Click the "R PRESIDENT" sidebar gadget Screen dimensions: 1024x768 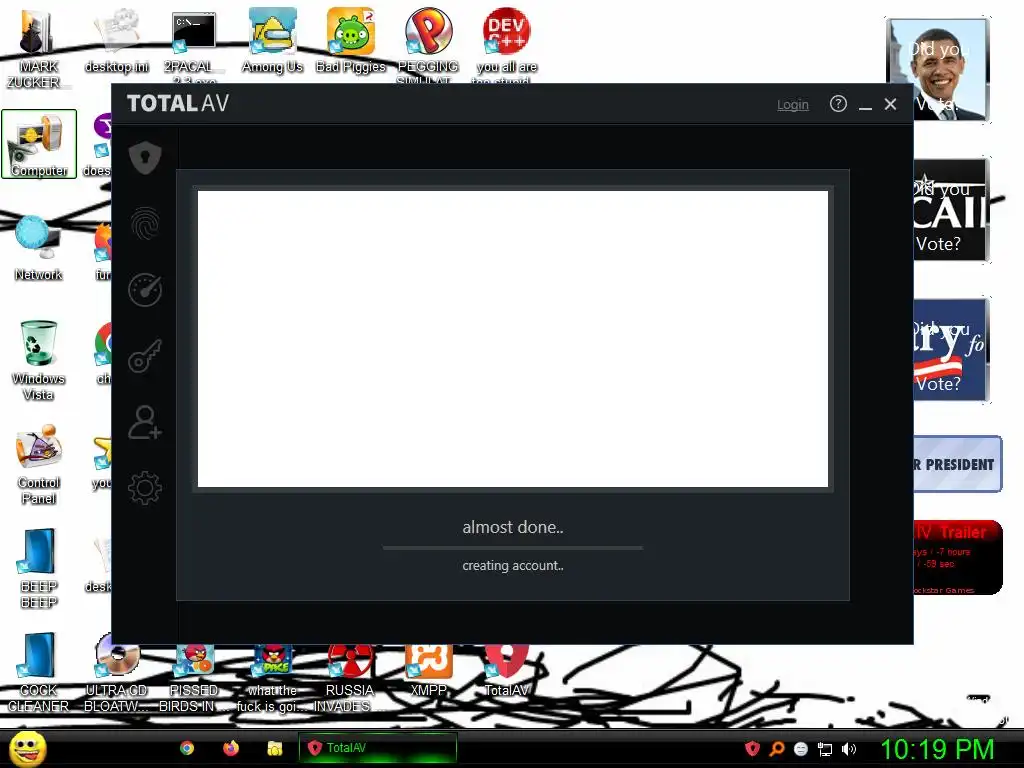957,464
